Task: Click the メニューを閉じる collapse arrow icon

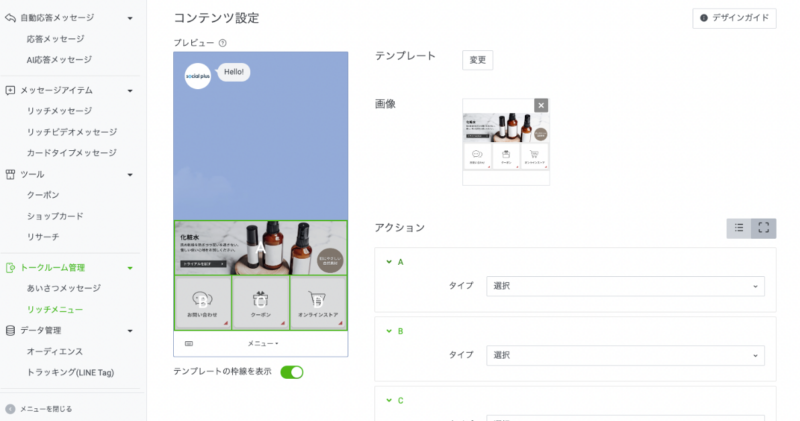Action: (10, 409)
